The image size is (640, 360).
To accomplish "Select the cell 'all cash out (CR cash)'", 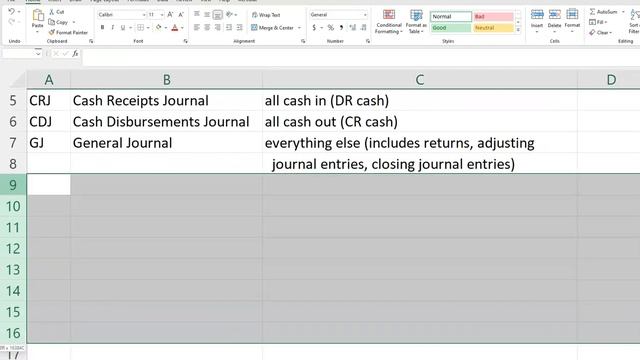I will pyautogui.click(x=420, y=122).
